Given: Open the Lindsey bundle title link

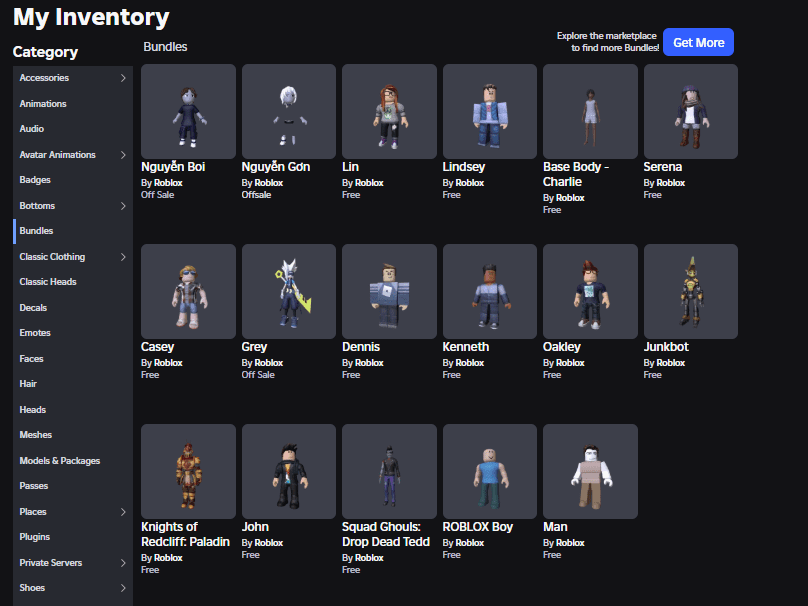Looking at the screenshot, I should tap(464, 167).
